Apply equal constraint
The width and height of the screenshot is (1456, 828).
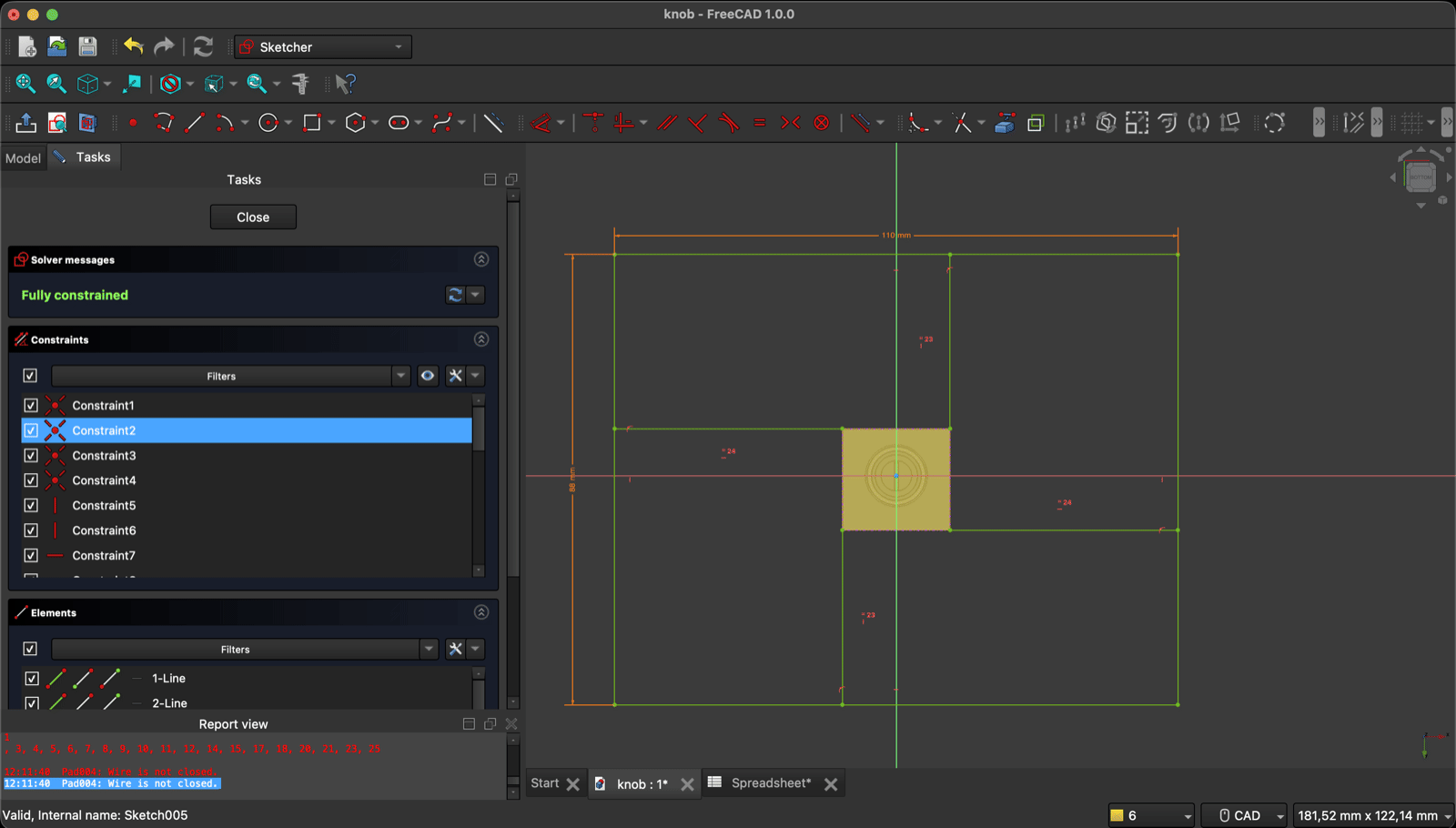pos(760,123)
